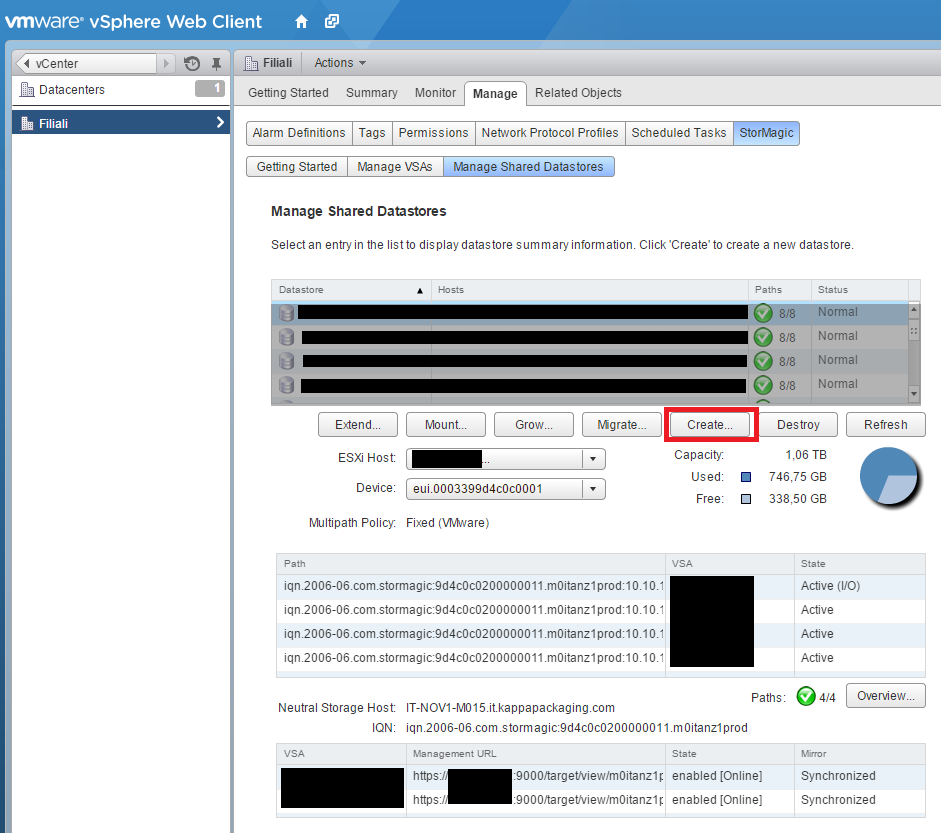Screen dimensions: 941x833
Task: Open the paths Overview... button
Action: [x=886, y=696]
